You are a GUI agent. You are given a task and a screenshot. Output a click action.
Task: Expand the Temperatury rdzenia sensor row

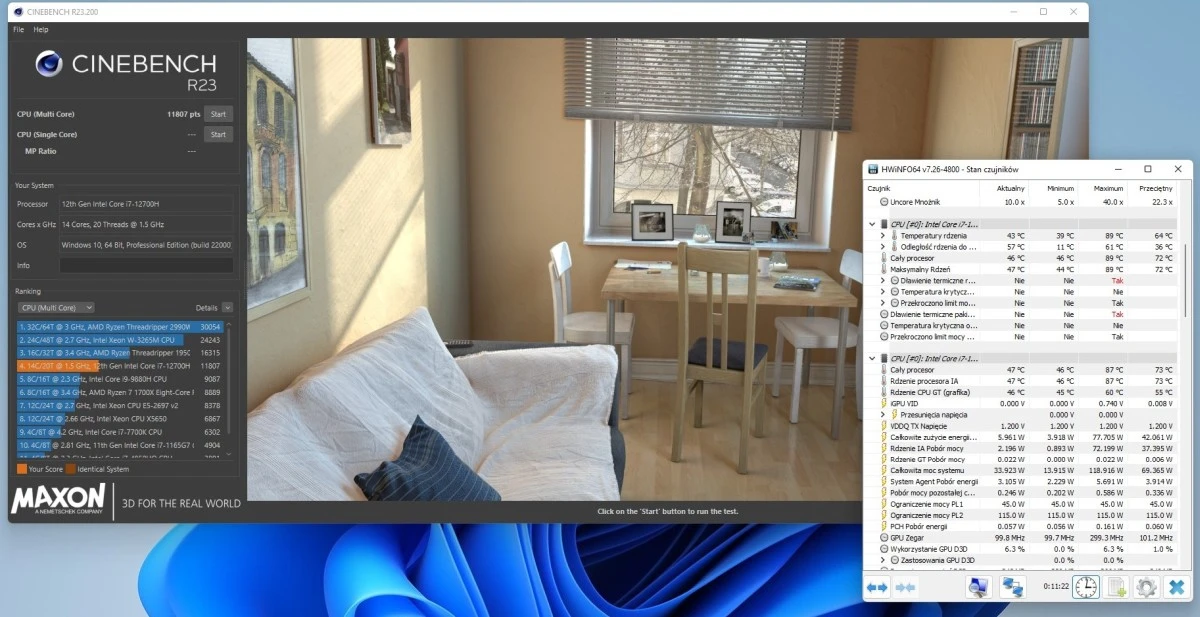coord(882,236)
